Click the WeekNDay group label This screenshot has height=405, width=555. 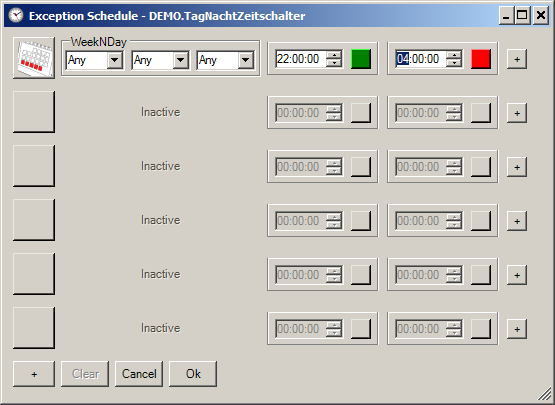click(98, 42)
